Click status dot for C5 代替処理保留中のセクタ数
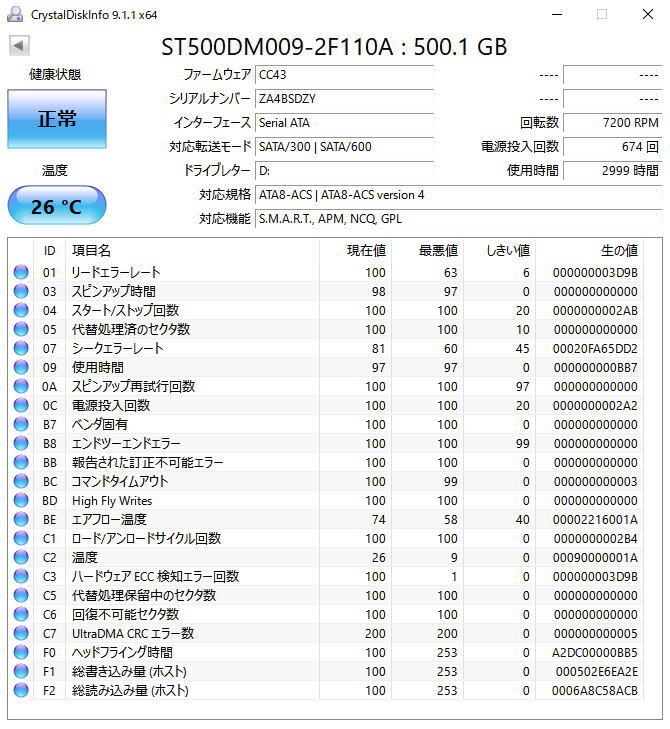This screenshot has width=670, height=729. click(x=21, y=595)
